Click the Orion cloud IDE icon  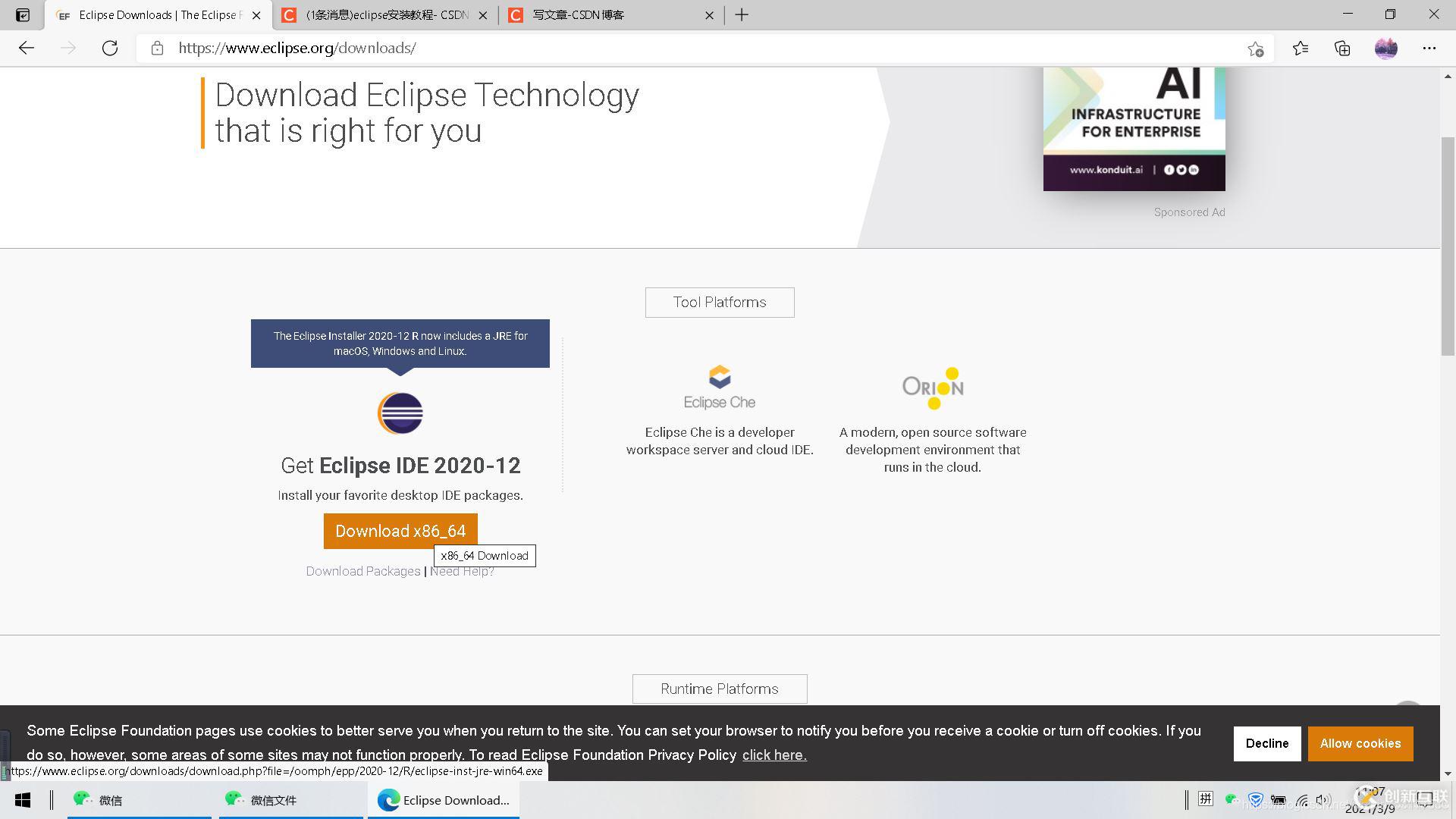[933, 388]
